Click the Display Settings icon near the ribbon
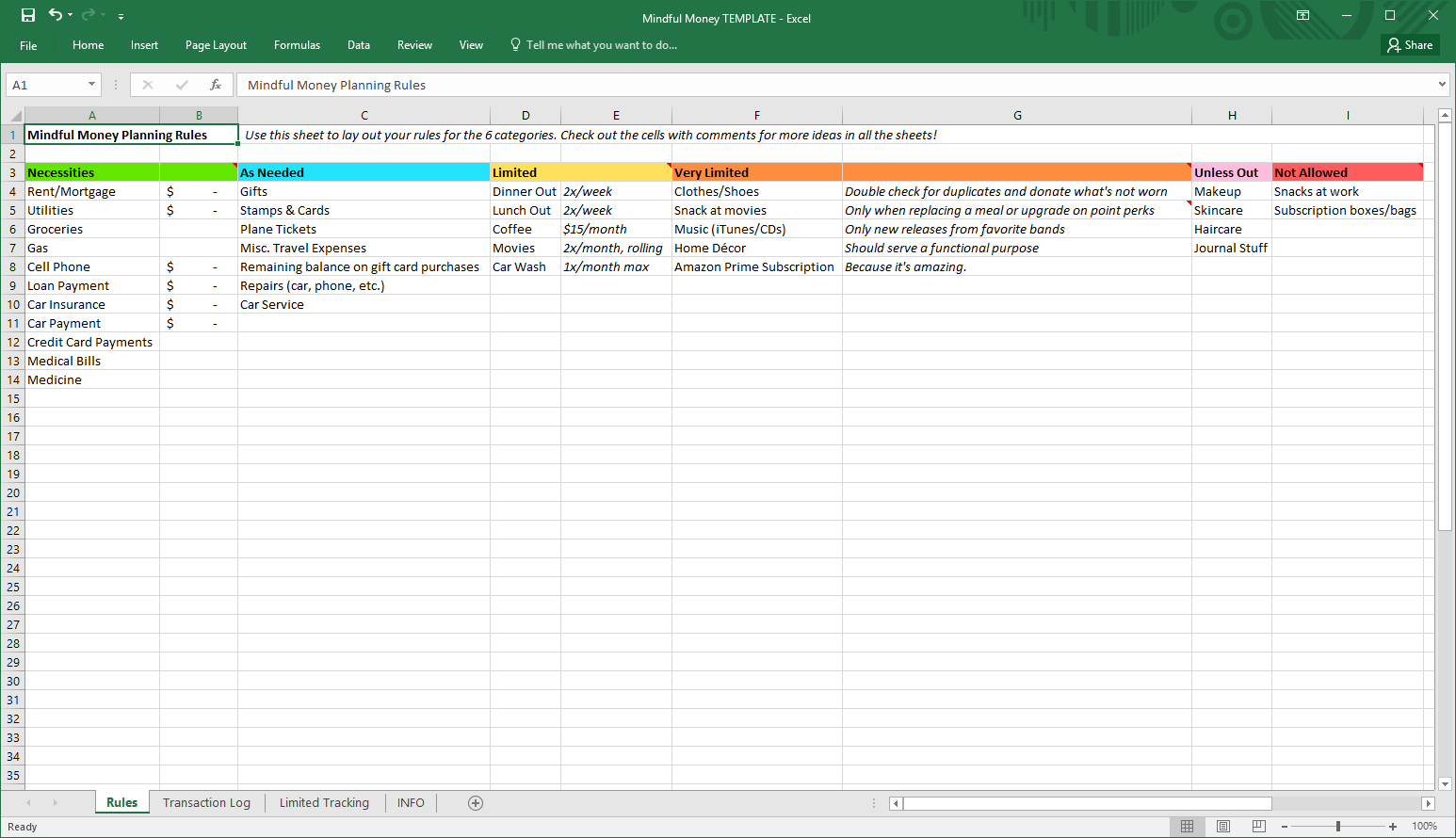Image resolution: width=1456 pixels, height=838 pixels. (x=1302, y=15)
